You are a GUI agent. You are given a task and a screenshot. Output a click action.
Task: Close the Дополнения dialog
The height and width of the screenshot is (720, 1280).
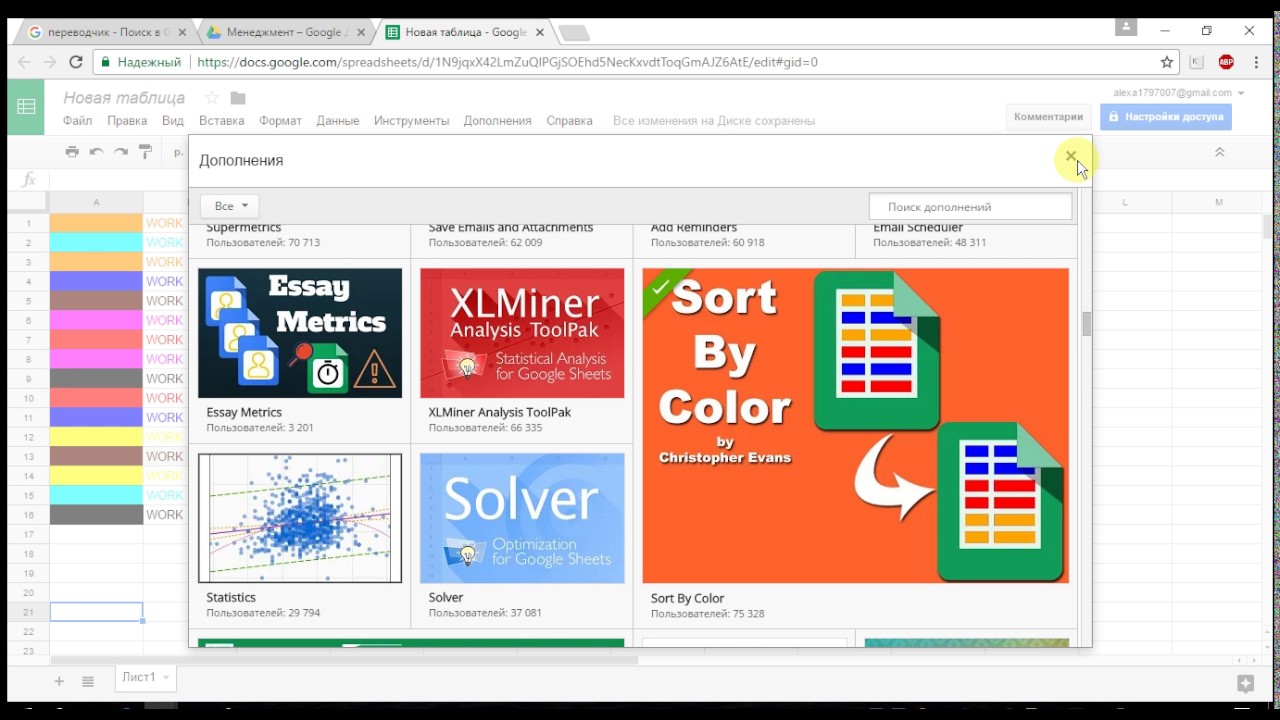[x=1071, y=156]
